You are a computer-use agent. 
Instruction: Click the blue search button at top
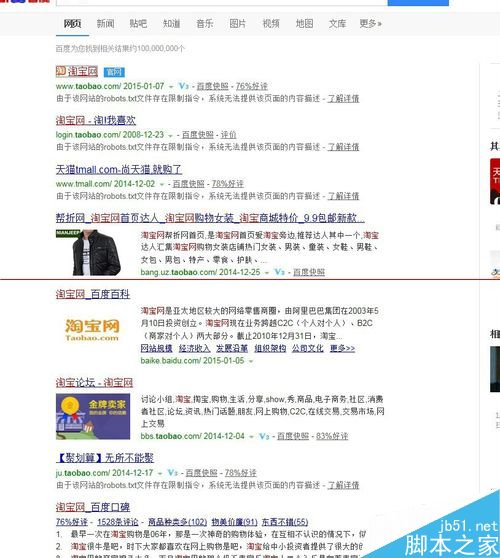pos(418,2)
